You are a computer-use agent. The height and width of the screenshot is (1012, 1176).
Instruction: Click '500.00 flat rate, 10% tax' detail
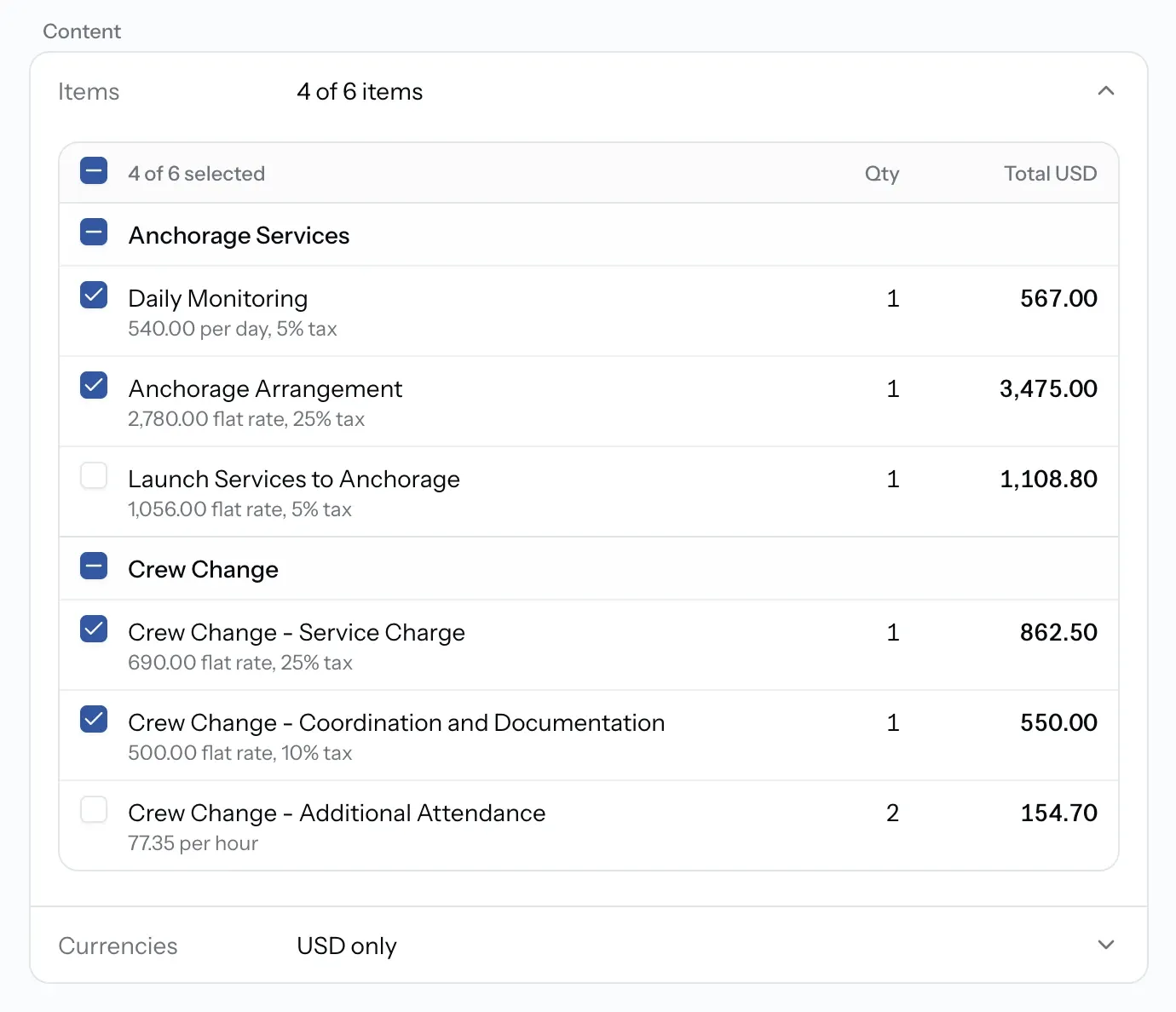coord(240,753)
